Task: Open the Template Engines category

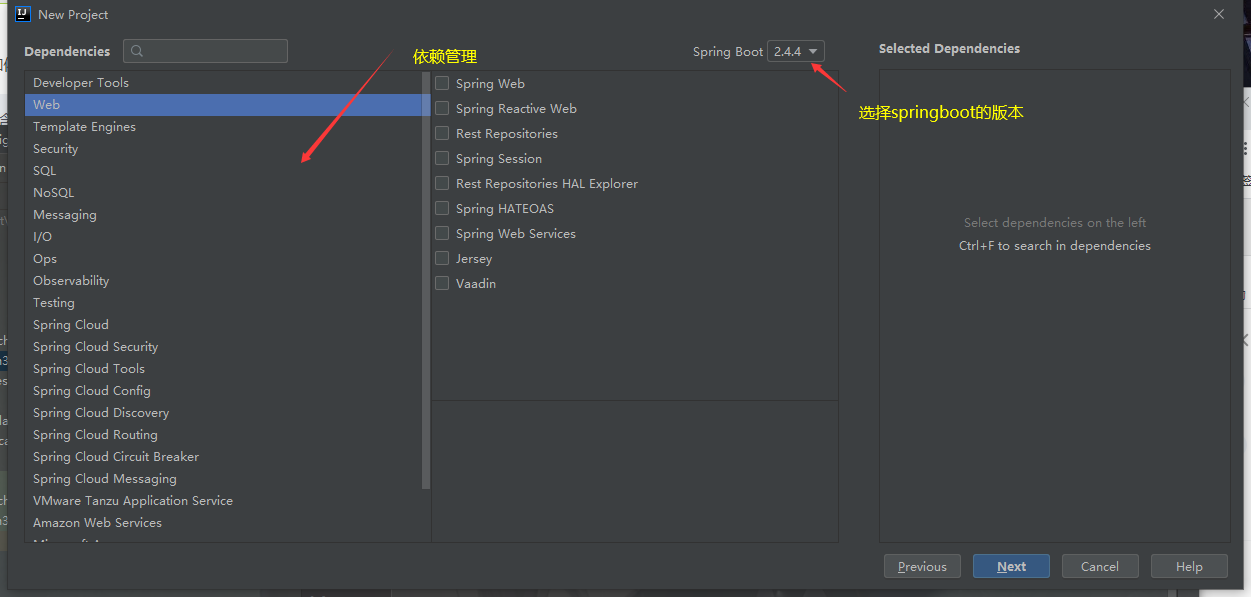Action: point(224,127)
